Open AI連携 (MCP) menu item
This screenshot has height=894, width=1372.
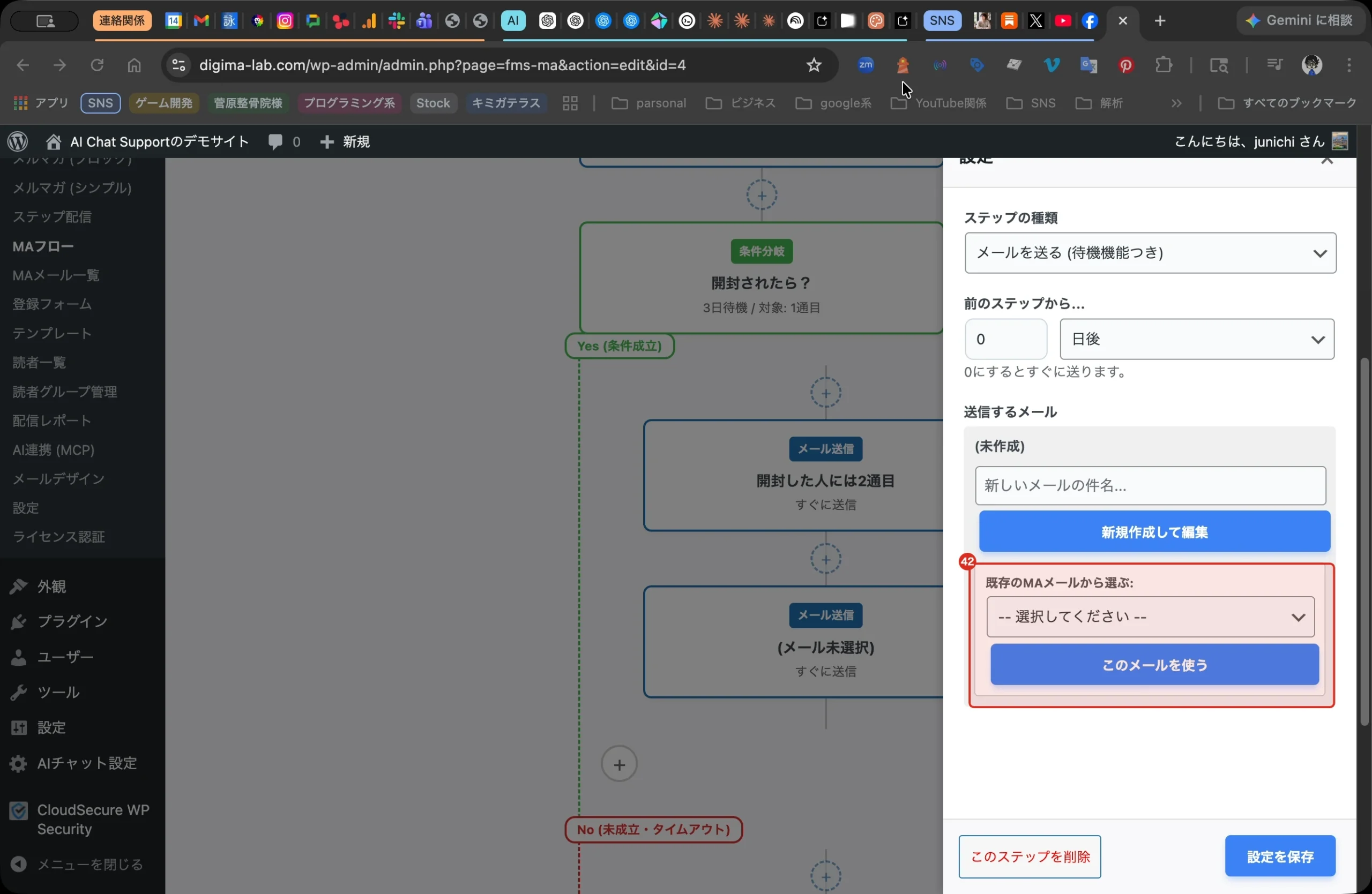[x=54, y=450]
